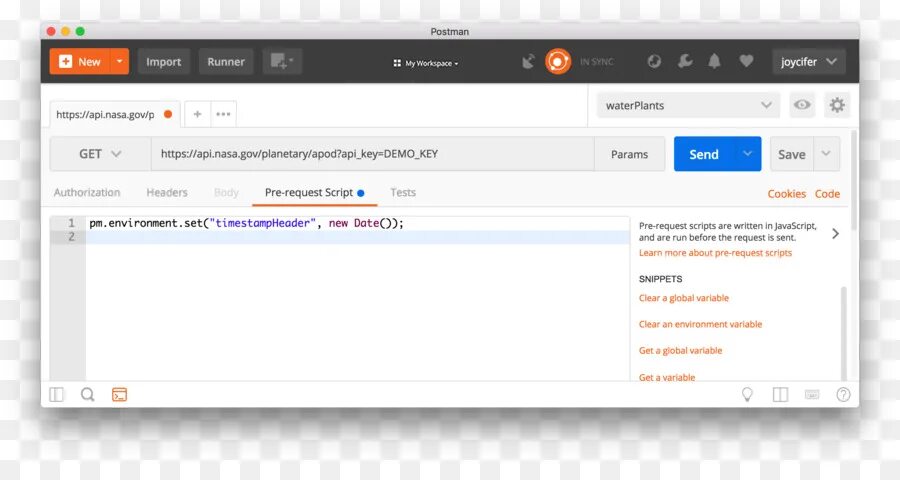Send the request
Image resolution: width=900 pixels, height=480 pixels.
(704, 154)
